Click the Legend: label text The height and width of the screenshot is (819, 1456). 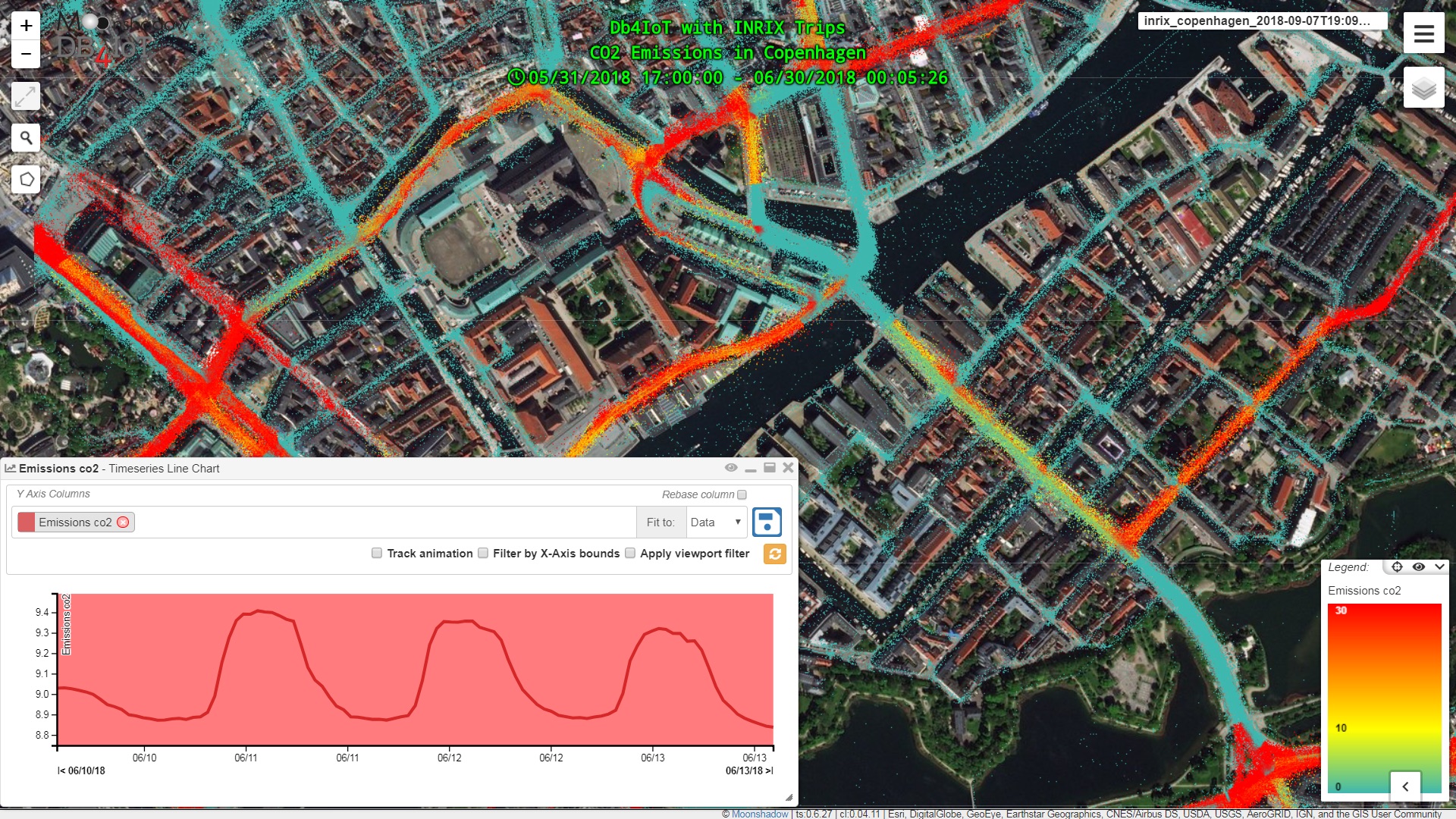(1348, 567)
